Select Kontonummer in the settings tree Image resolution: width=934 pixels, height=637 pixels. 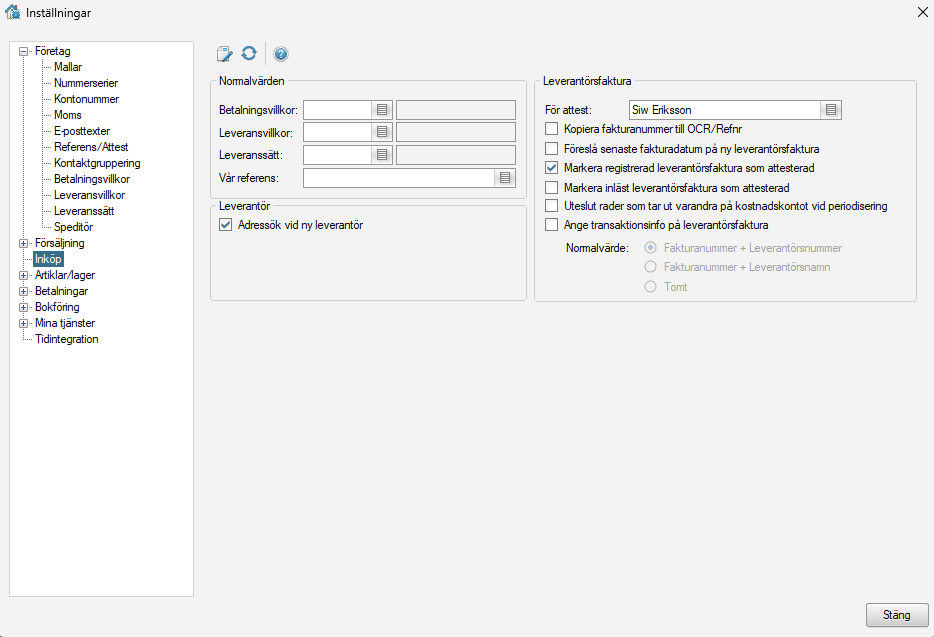(86, 99)
